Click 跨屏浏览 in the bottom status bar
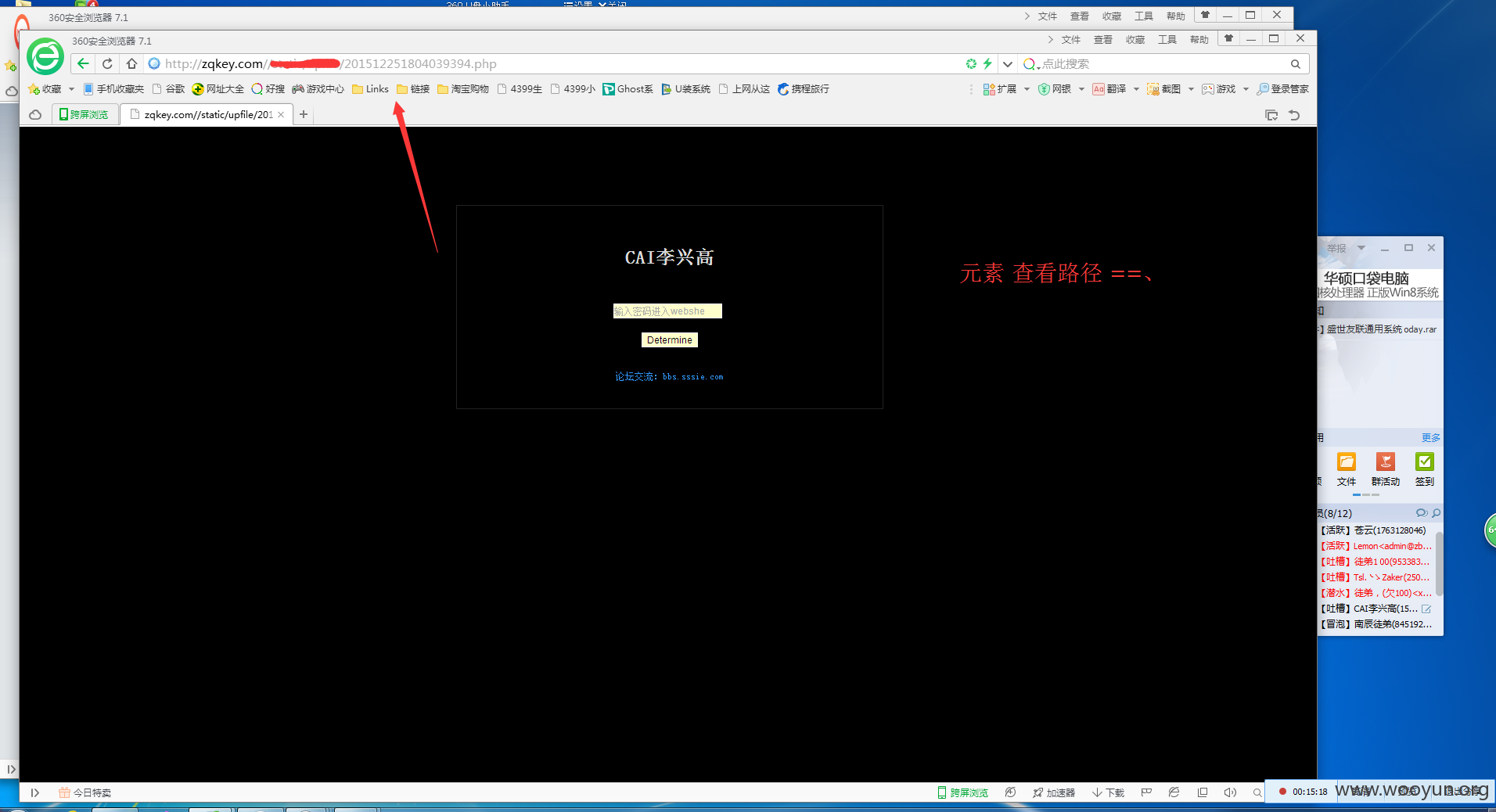The image size is (1496, 812). (963, 792)
